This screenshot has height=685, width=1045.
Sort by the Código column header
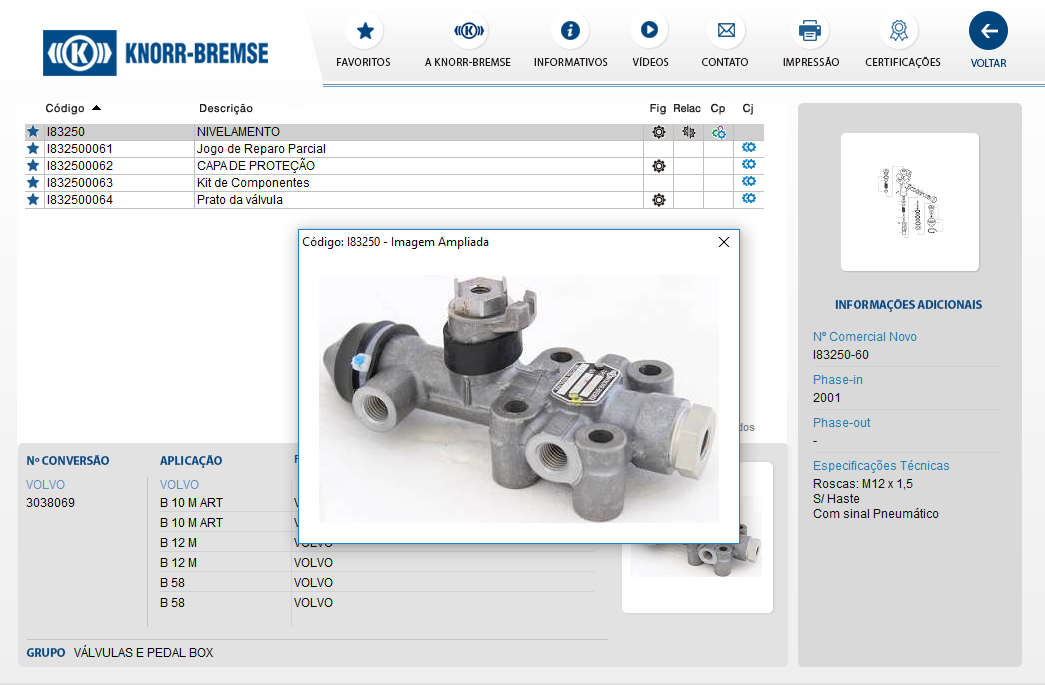click(x=65, y=108)
